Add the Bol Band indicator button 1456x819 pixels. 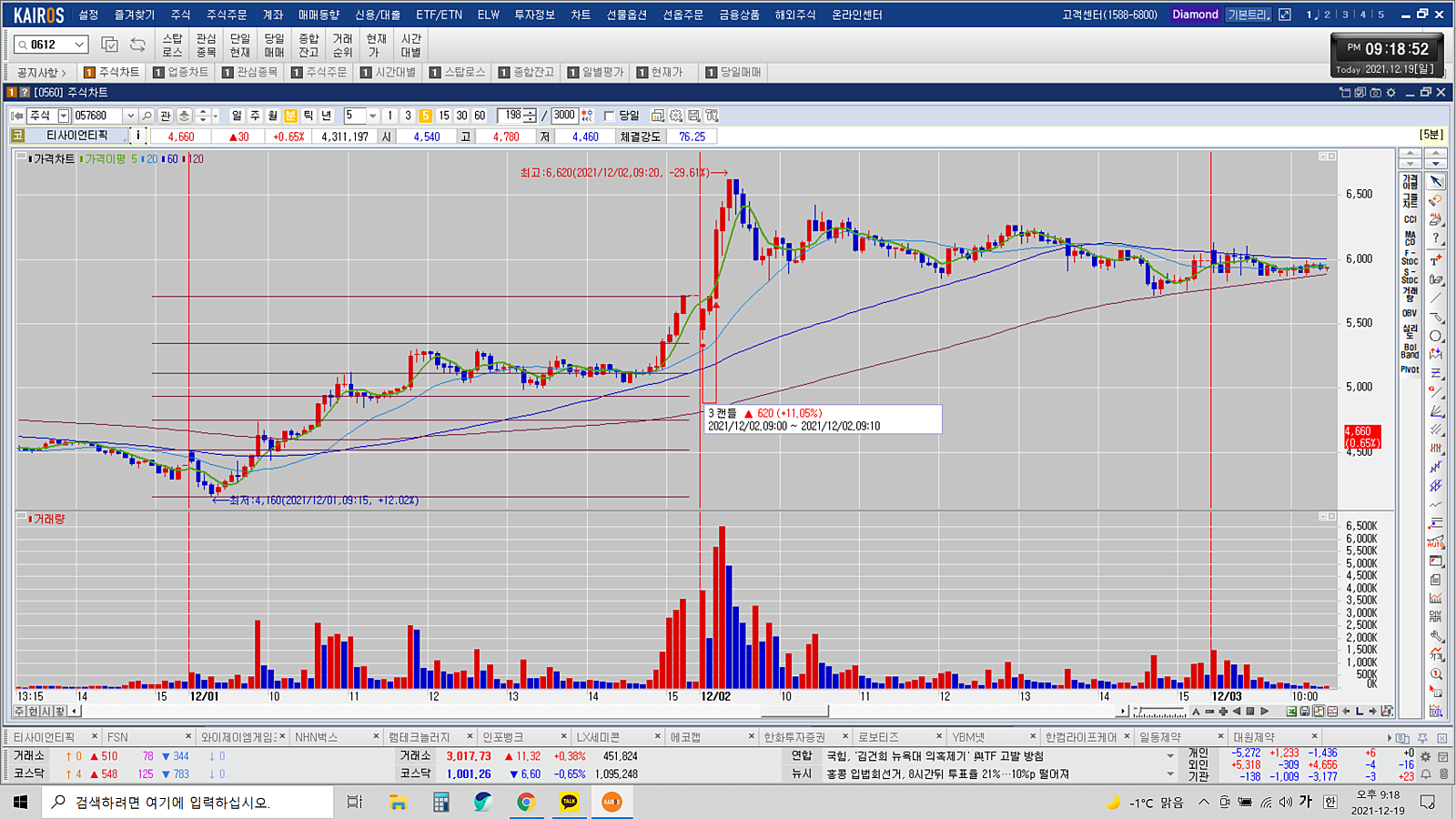(x=1410, y=351)
